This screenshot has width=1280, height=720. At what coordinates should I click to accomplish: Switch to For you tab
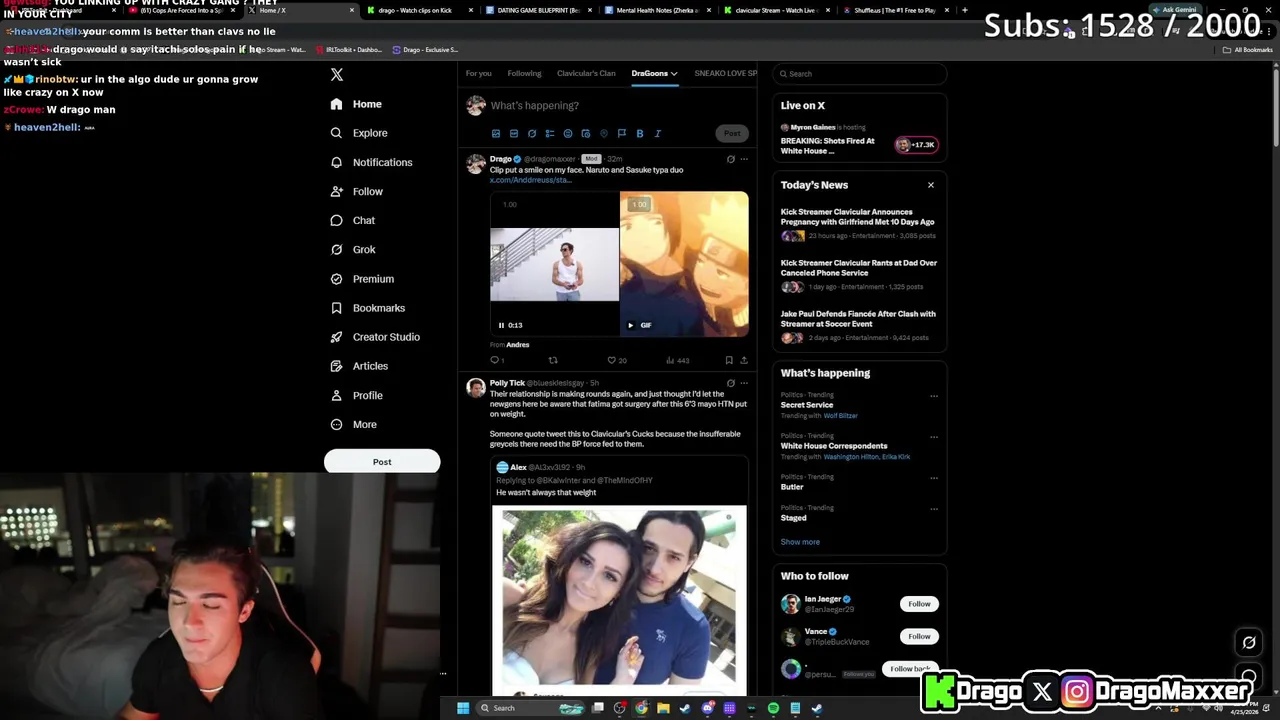click(478, 73)
